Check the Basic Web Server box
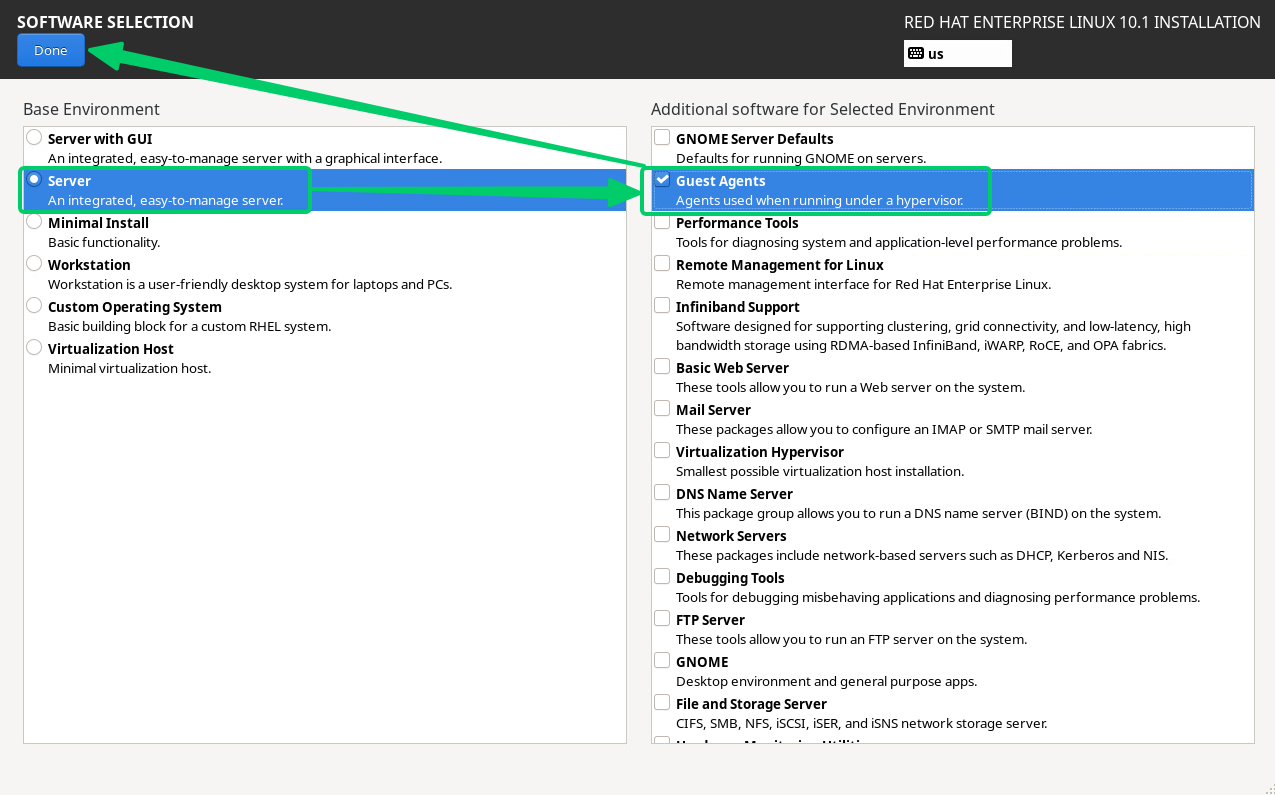The image size is (1275, 795). [662, 366]
